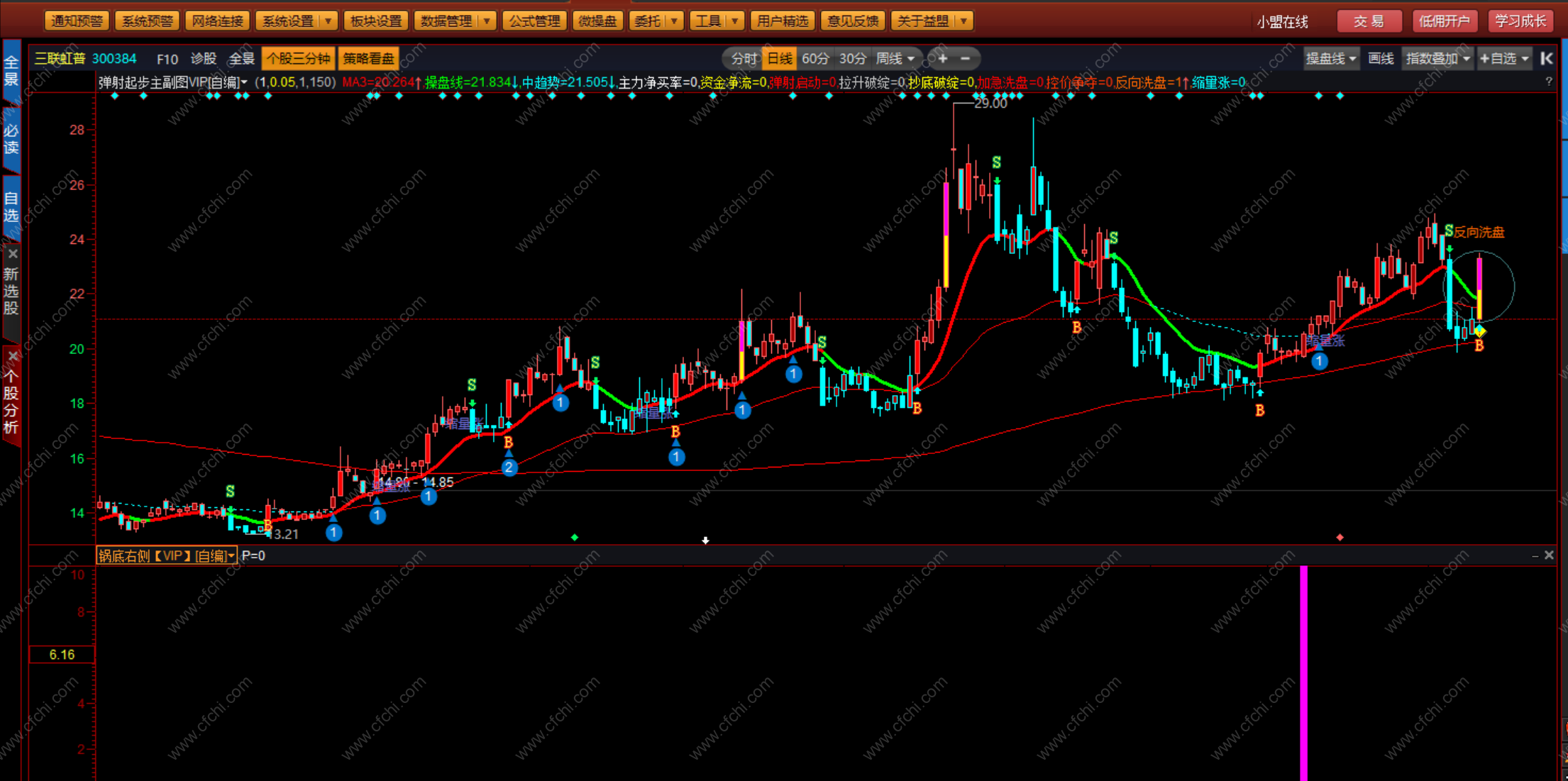Zoom out chart with minus button
This screenshot has height=781, width=1568.
pos(965,59)
